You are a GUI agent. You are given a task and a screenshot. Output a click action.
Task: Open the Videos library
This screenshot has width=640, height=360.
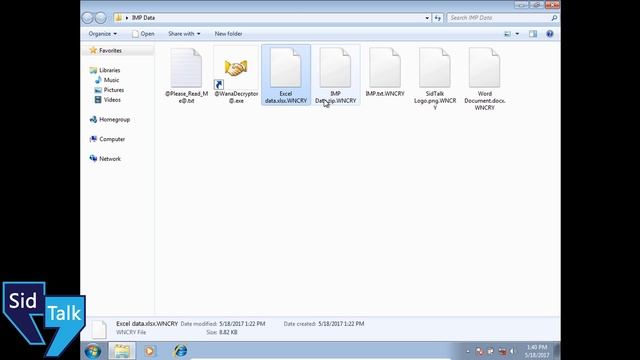point(112,100)
